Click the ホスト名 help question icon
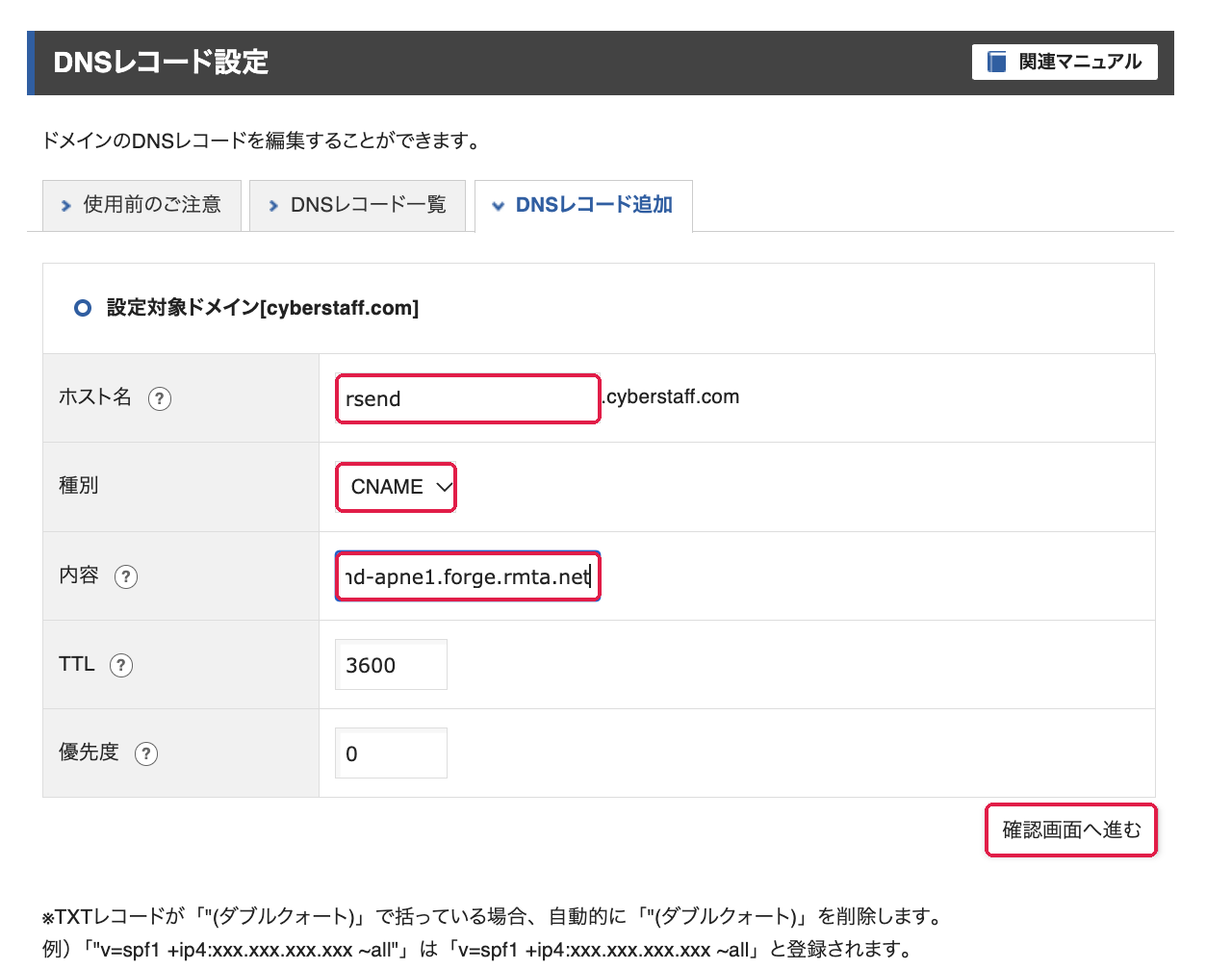This screenshot has height=970, width=1232. (160, 398)
